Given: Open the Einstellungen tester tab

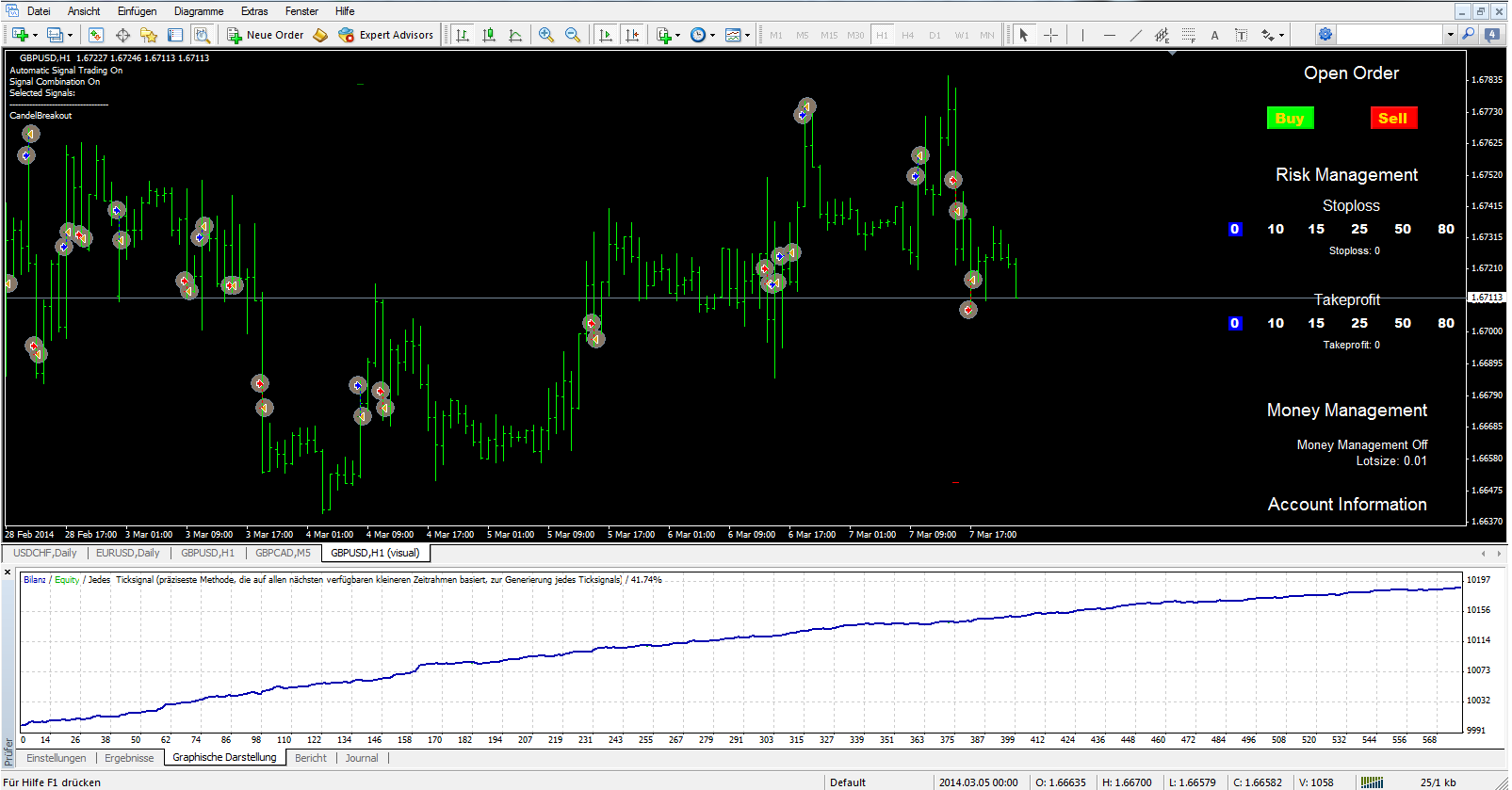Looking at the screenshot, I should point(57,758).
